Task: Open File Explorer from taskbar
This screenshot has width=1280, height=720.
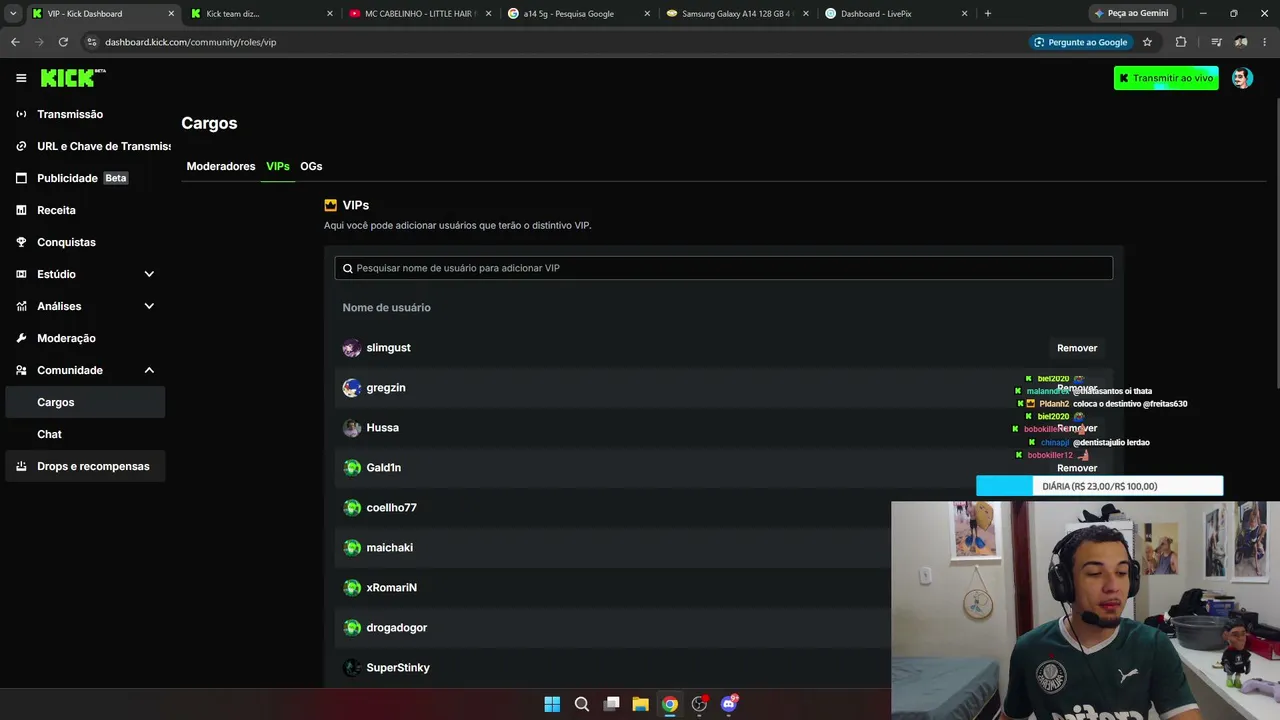Action: click(x=640, y=704)
